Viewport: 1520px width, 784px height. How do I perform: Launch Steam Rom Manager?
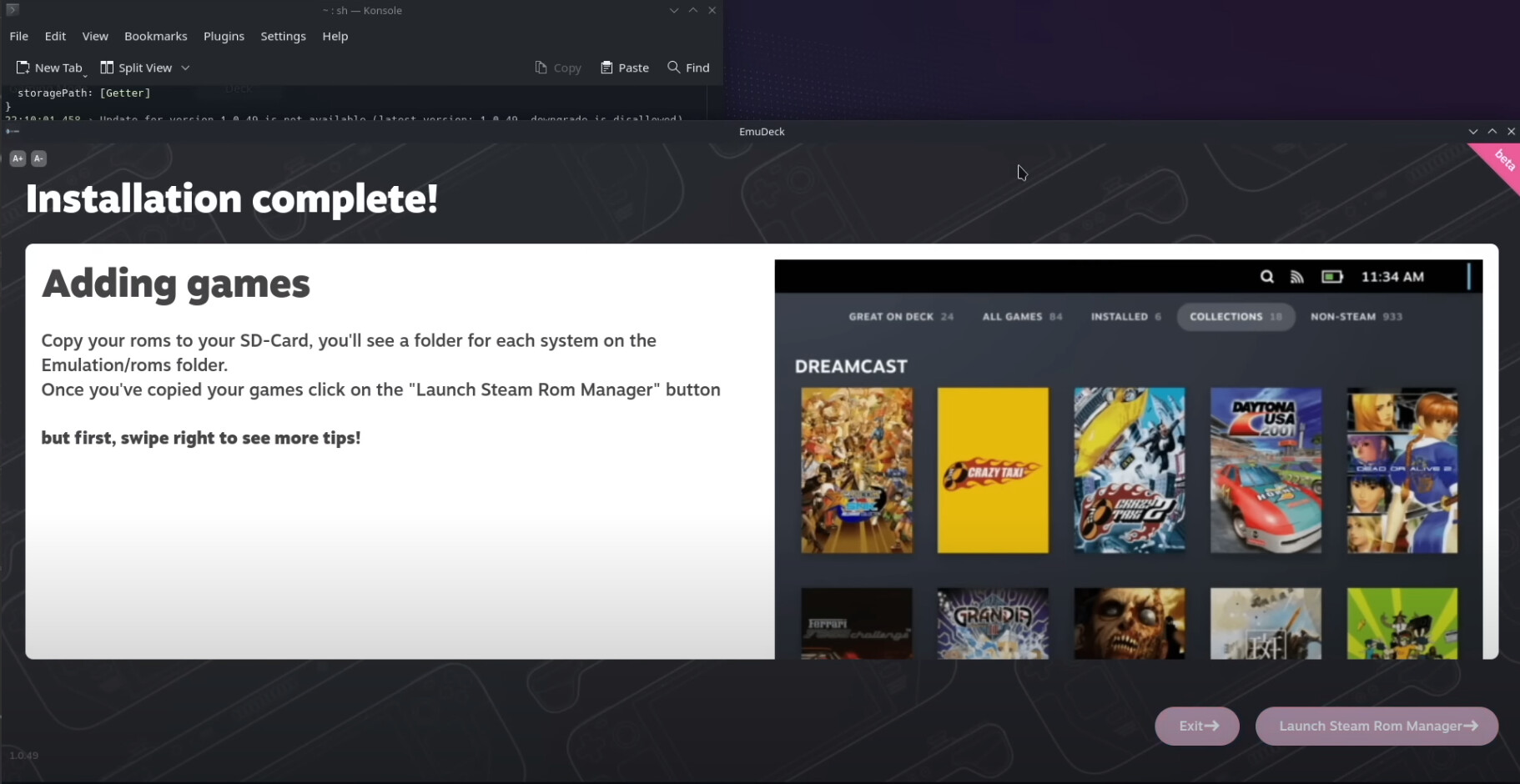point(1377,726)
